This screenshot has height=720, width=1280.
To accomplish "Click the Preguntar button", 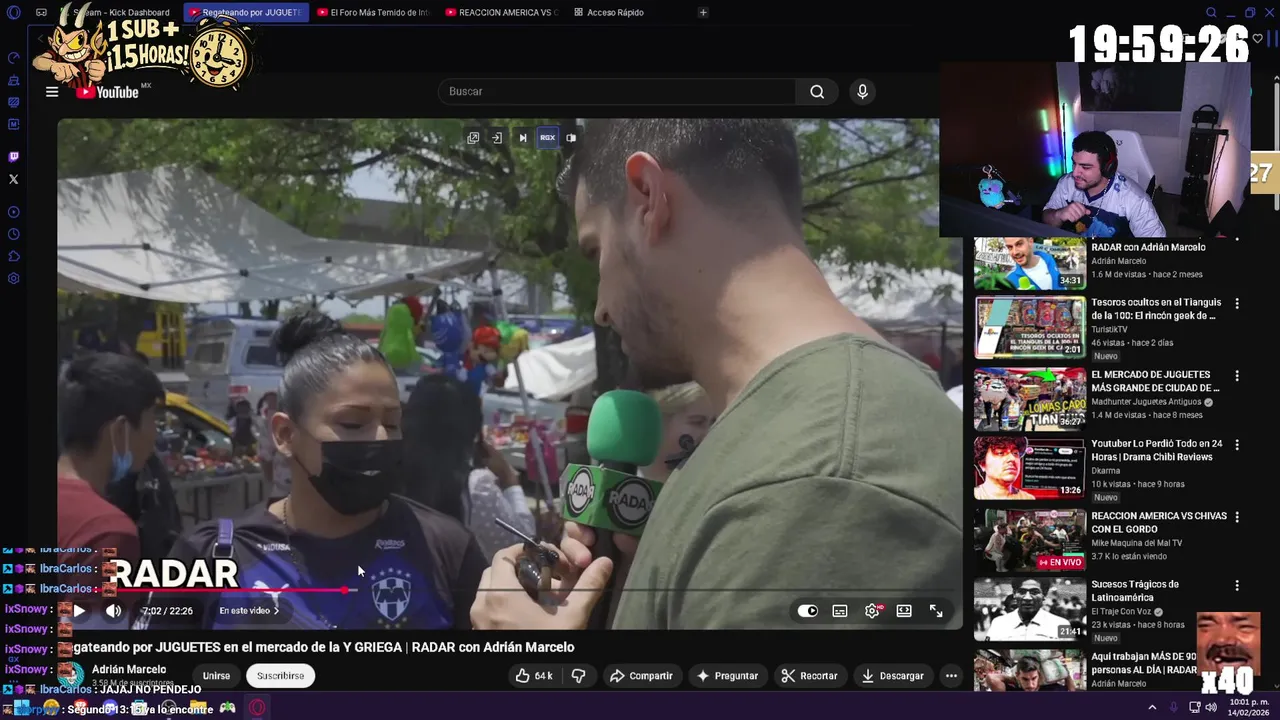I will (x=727, y=676).
